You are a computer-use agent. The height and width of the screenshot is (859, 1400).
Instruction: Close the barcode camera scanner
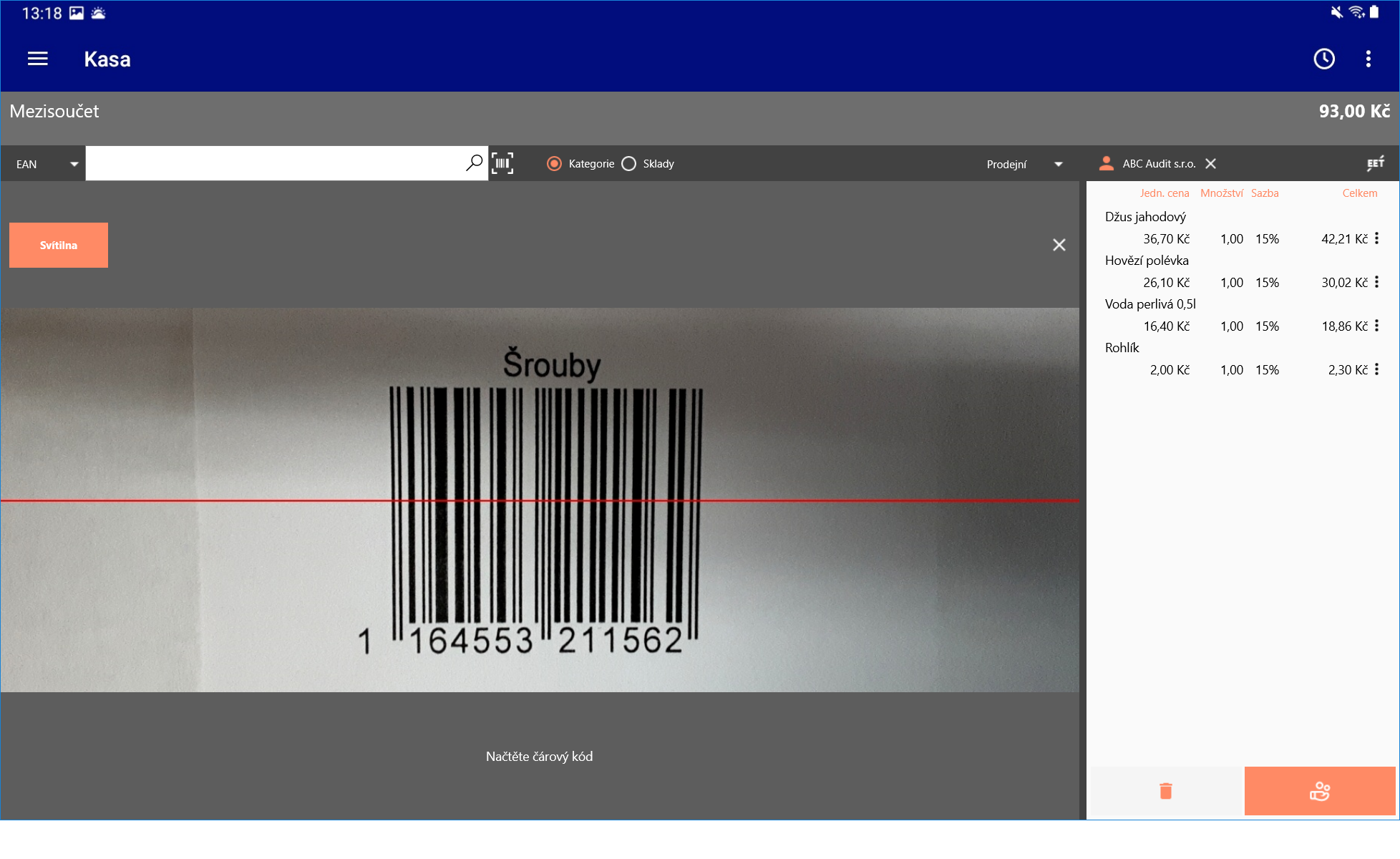pos(1059,245)
